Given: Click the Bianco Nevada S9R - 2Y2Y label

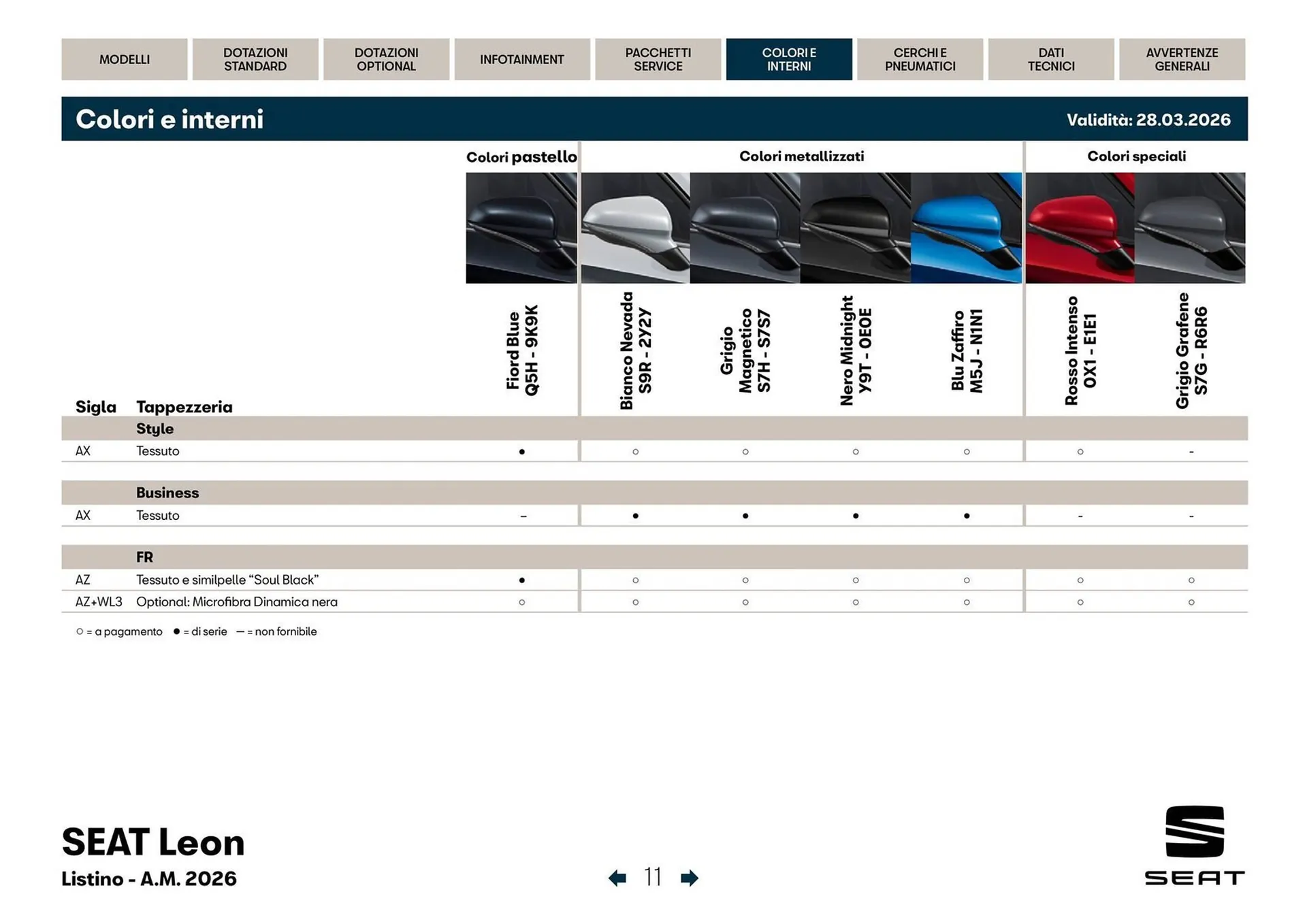Looking at the screenshot, I should [636, 350].
